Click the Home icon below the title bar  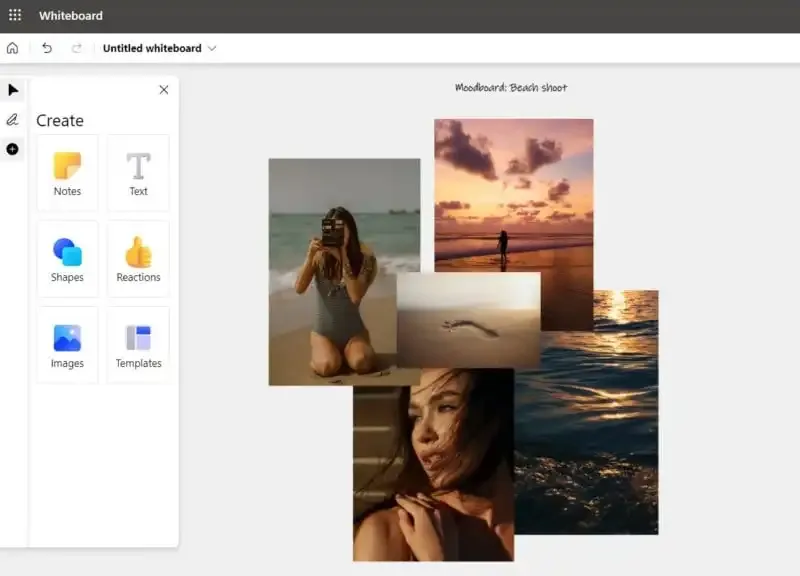(x=11, y=47)
